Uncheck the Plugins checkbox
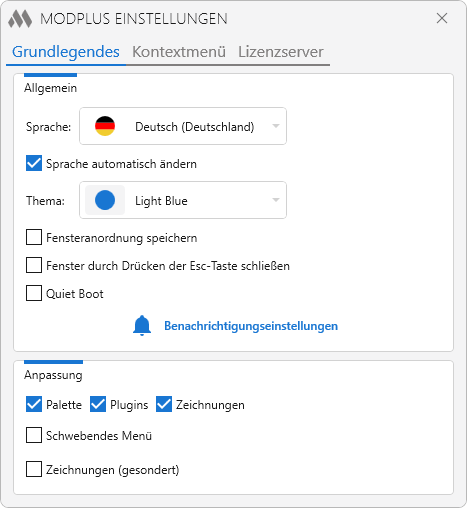 click(98, 404)
